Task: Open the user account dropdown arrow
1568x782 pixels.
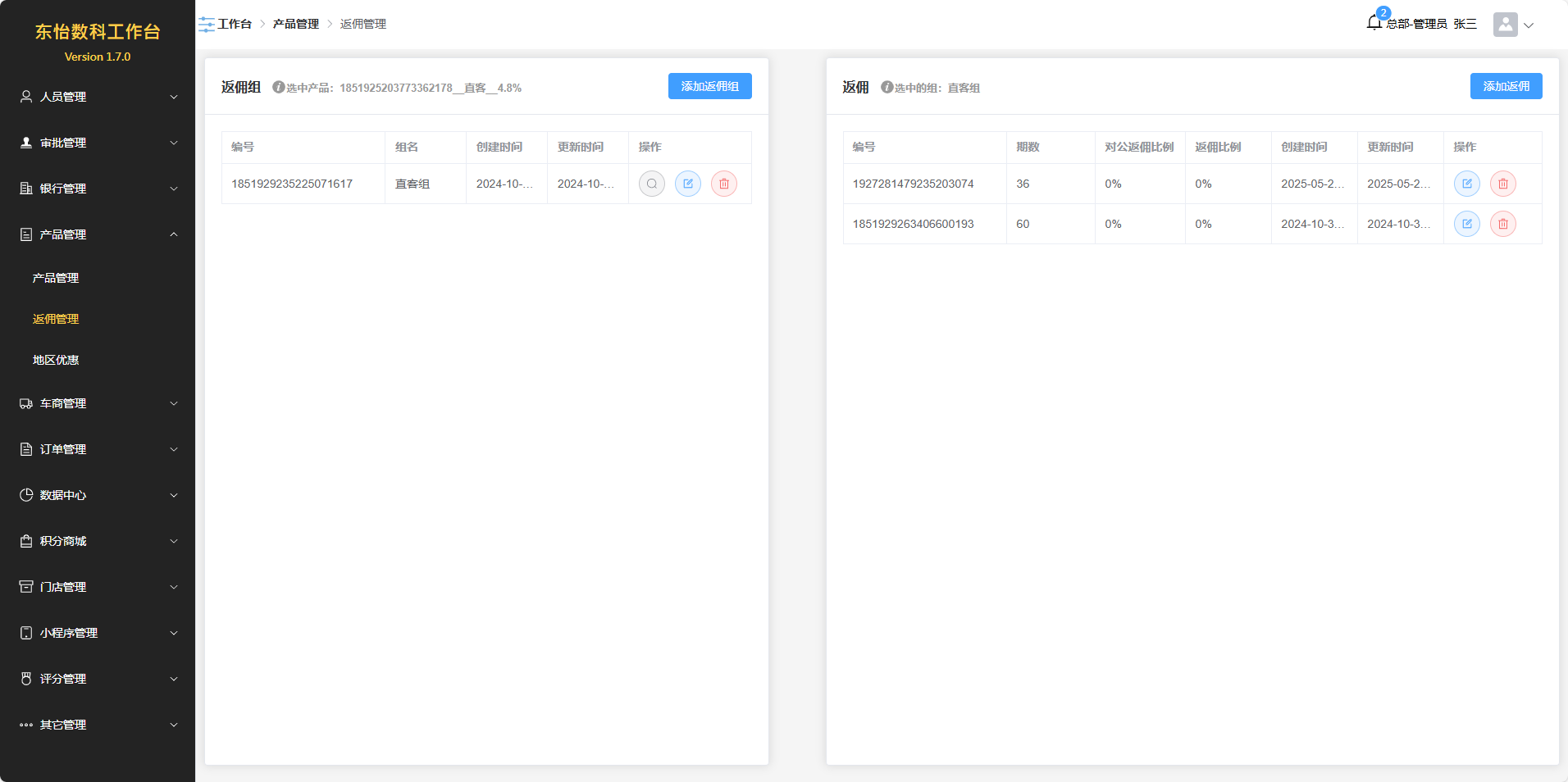Action: coord(1529,25)
